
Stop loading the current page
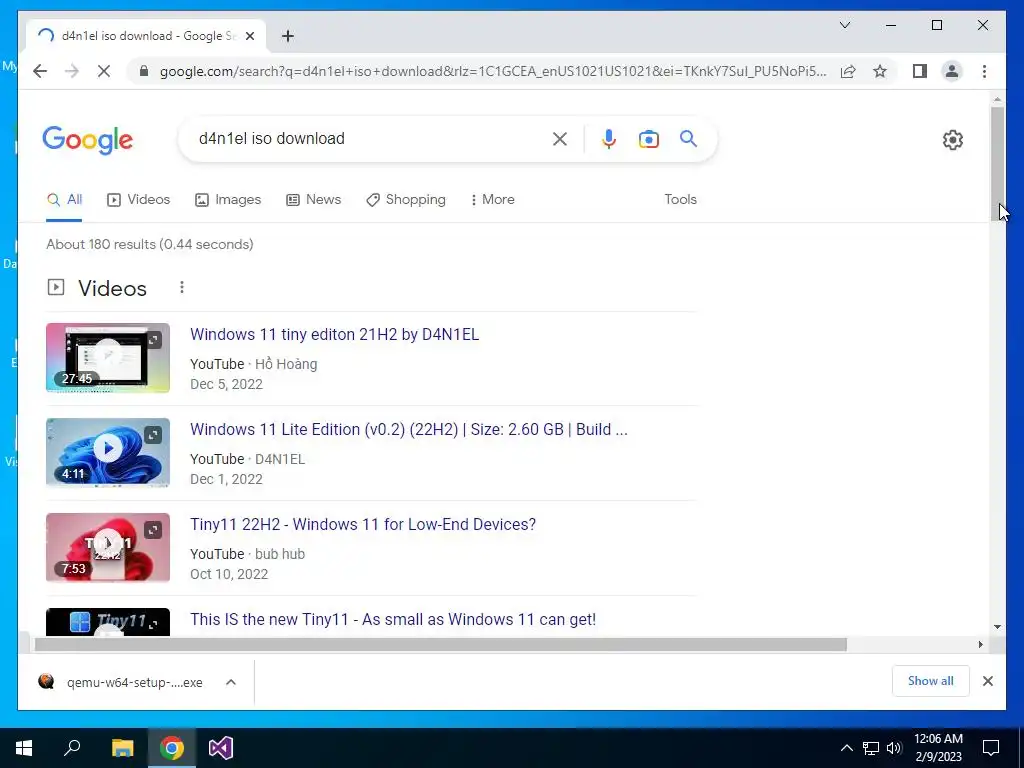[x=104, y=71]
